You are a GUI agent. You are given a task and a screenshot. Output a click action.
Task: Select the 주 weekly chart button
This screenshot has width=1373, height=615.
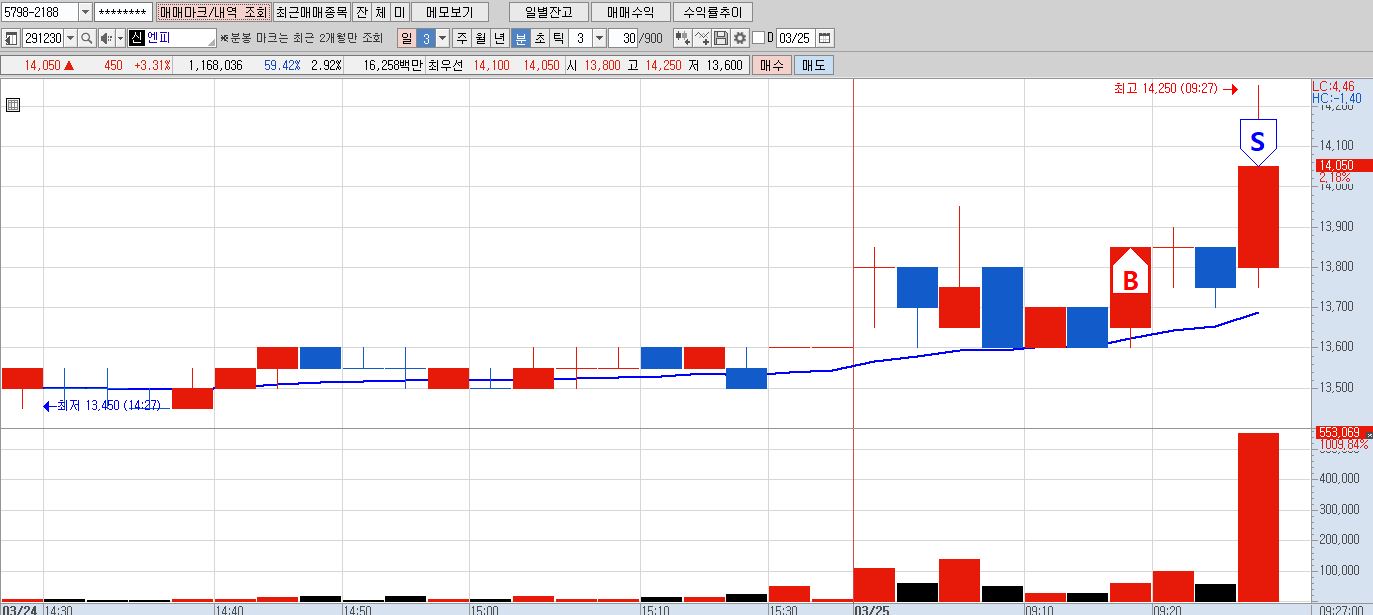point(461,38)
